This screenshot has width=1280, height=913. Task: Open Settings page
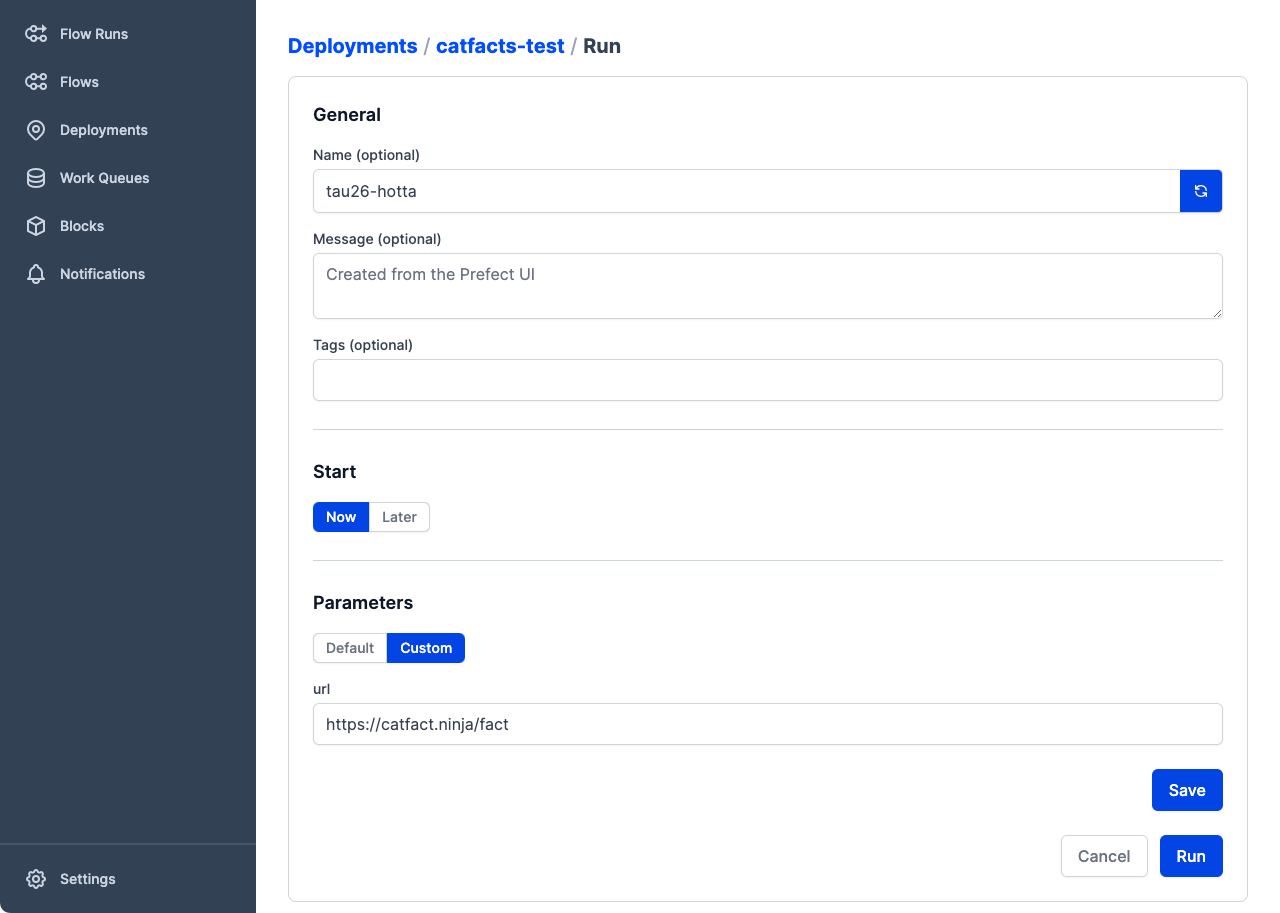pyautogui.click(x=88, y=879)
